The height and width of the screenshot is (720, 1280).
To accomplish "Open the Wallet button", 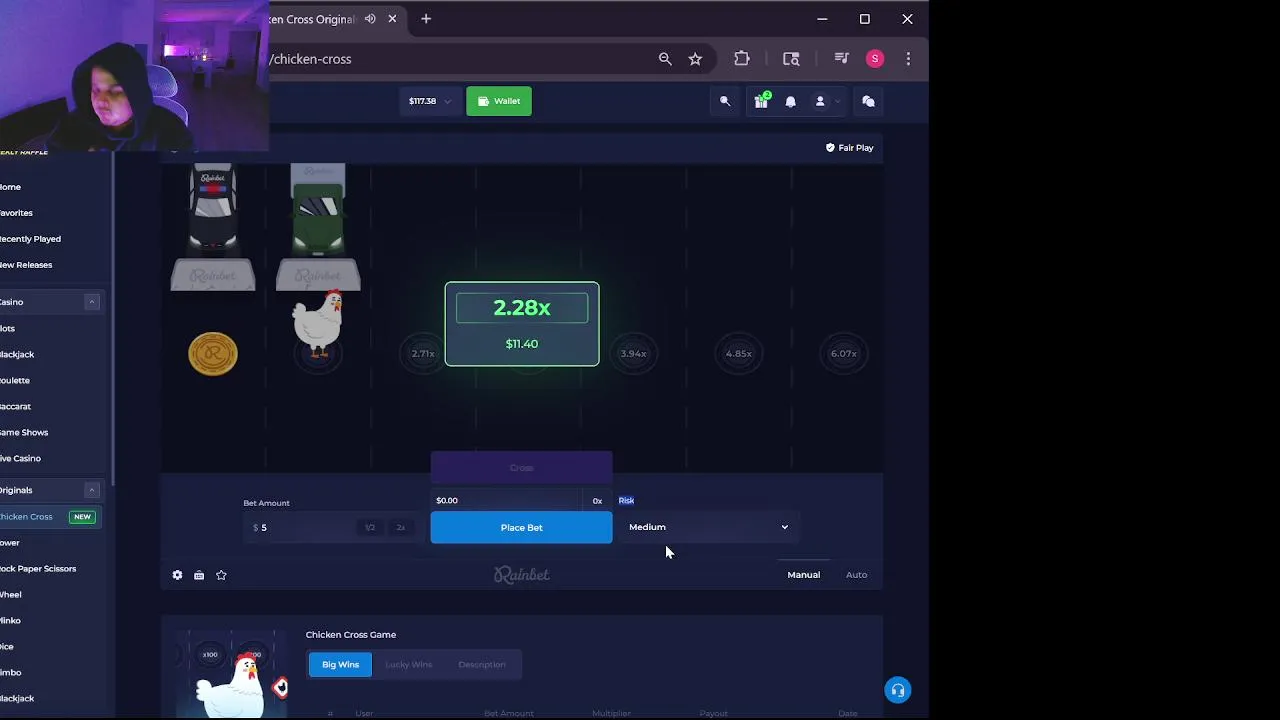I will (x=499, y=101).
